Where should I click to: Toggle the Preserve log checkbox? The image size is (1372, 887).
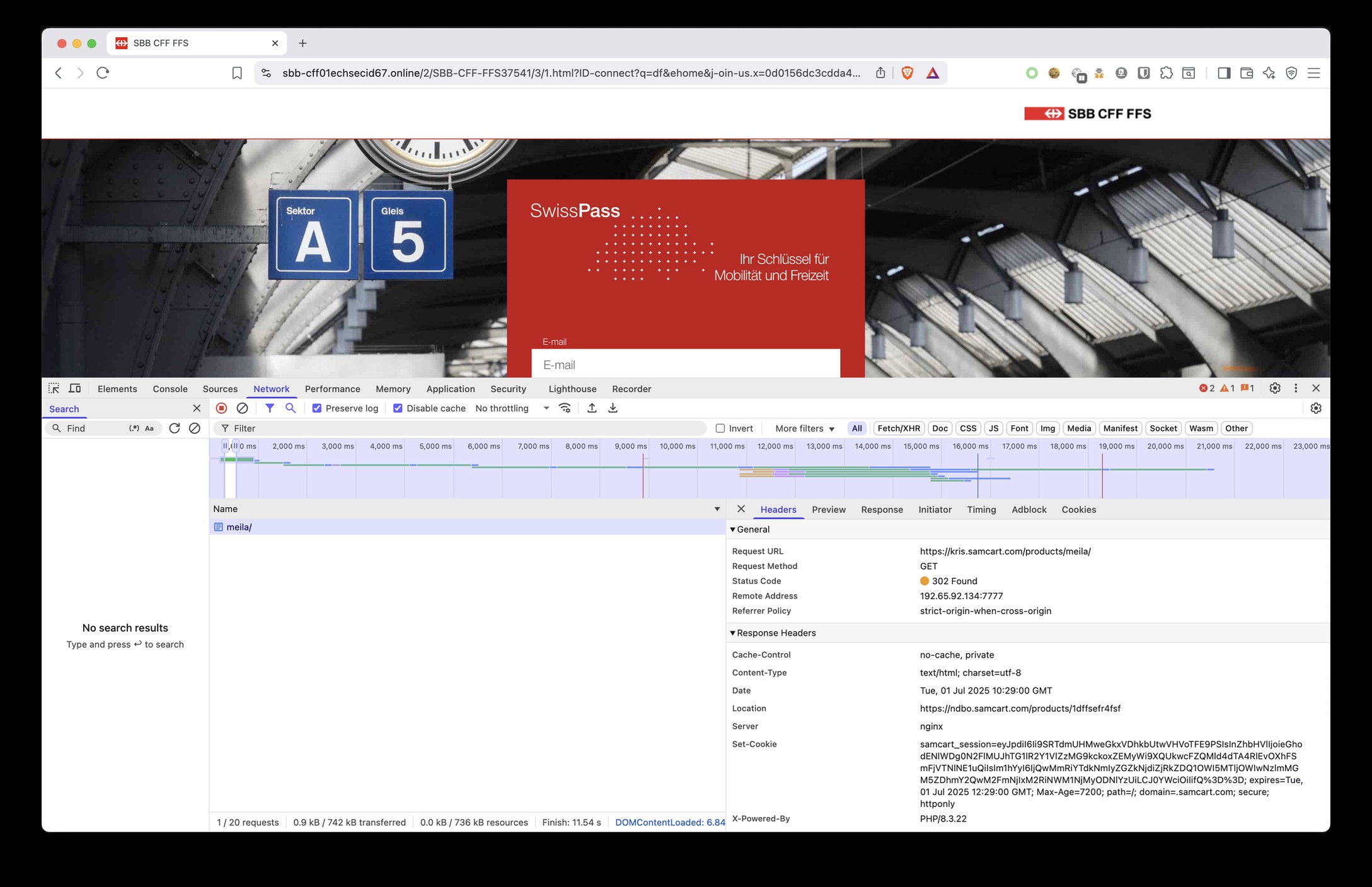tap(317, 408)
